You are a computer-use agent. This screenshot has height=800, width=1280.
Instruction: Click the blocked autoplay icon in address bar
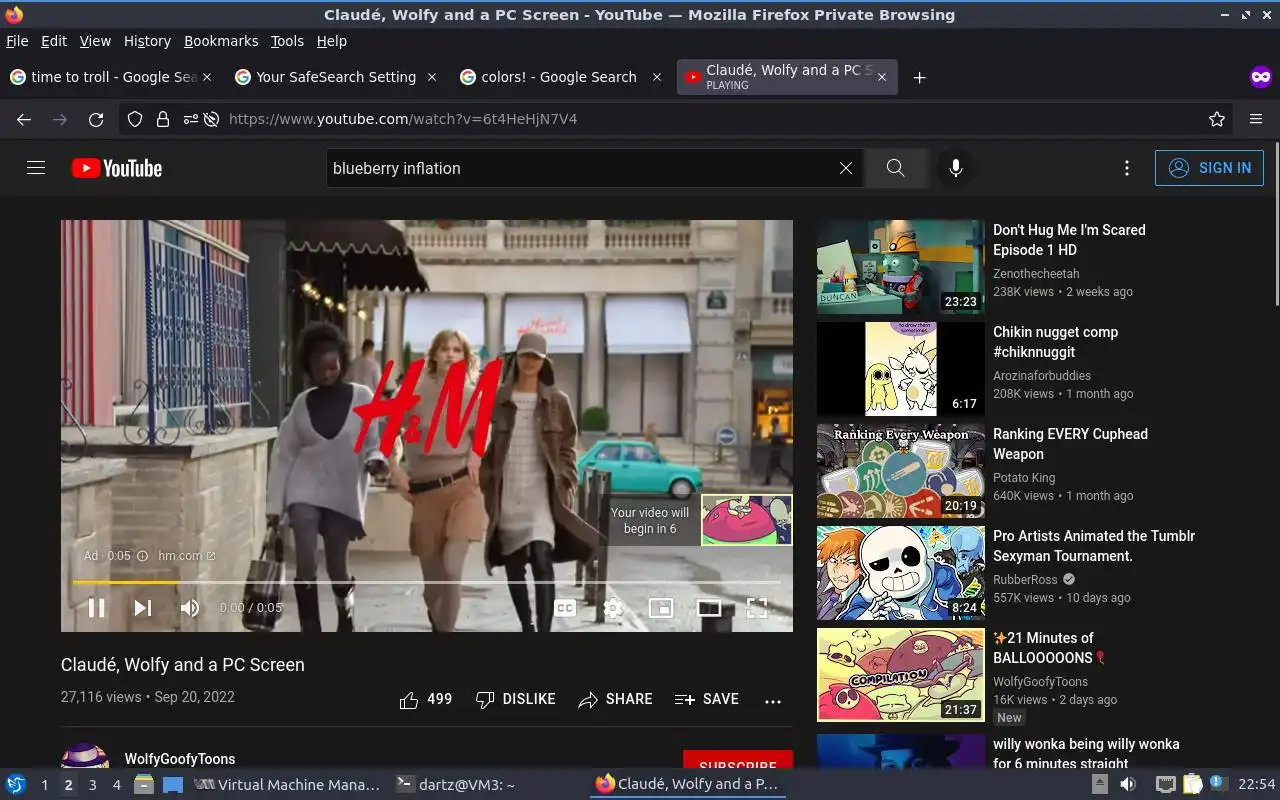click(211, 119)
